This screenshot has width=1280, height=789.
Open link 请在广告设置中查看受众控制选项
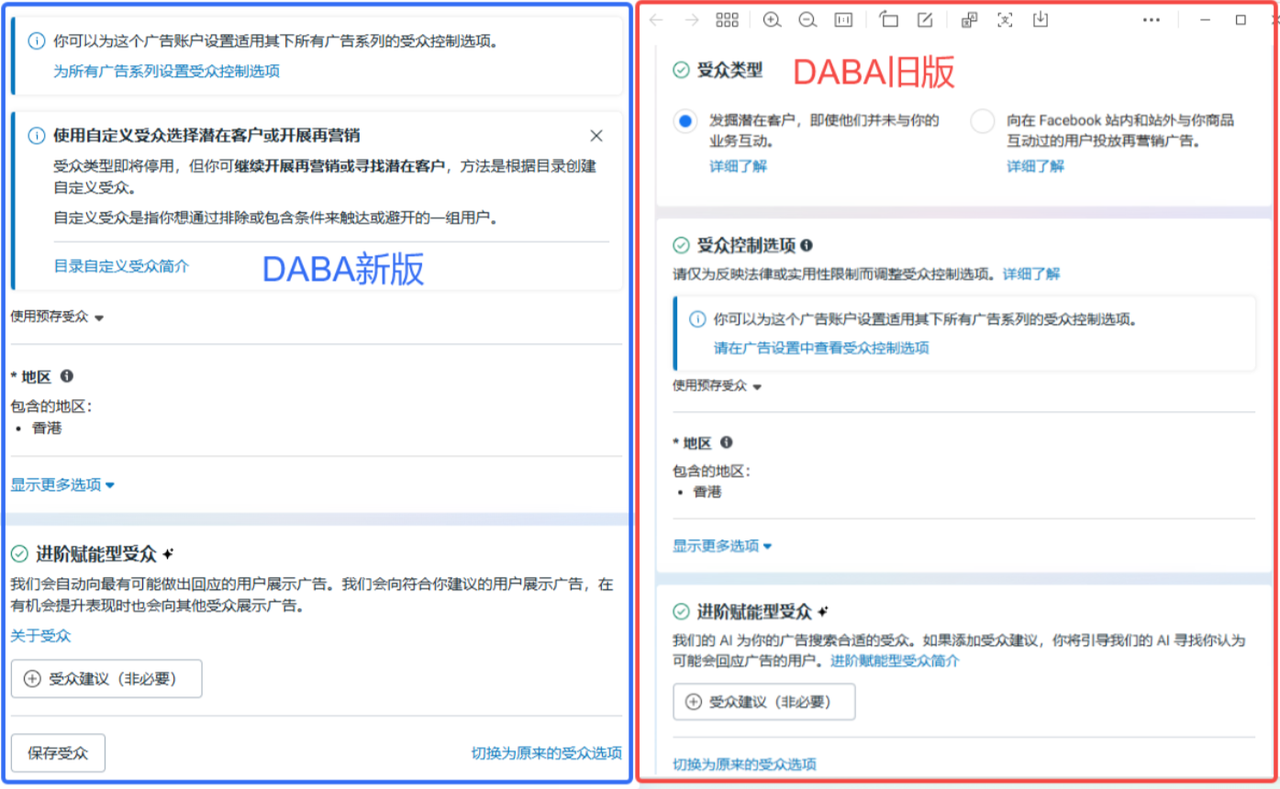(821, 348)
